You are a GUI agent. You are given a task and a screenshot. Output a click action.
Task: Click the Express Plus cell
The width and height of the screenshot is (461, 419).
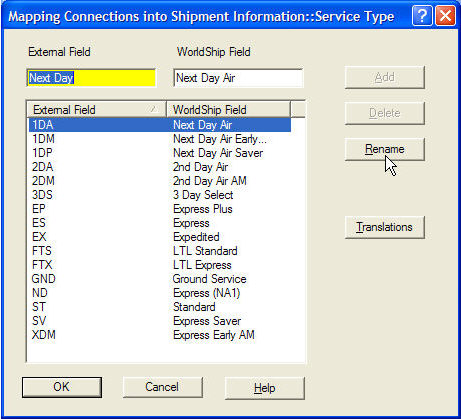203,209
